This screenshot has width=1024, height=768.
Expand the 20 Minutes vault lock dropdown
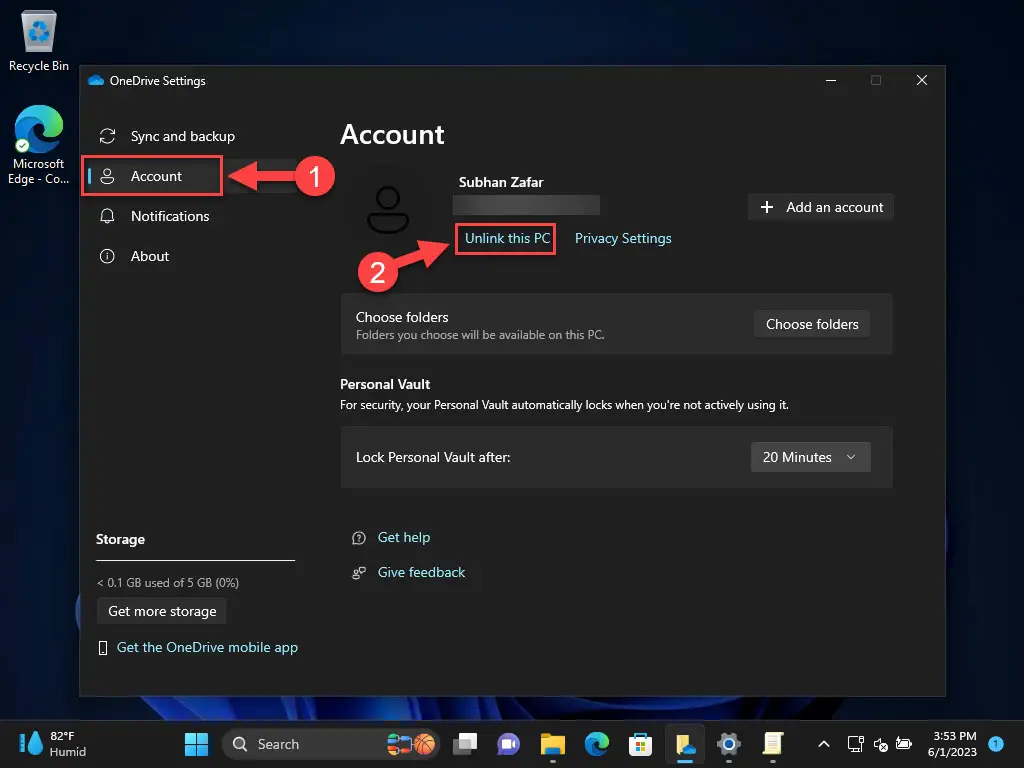click(810, 457)
